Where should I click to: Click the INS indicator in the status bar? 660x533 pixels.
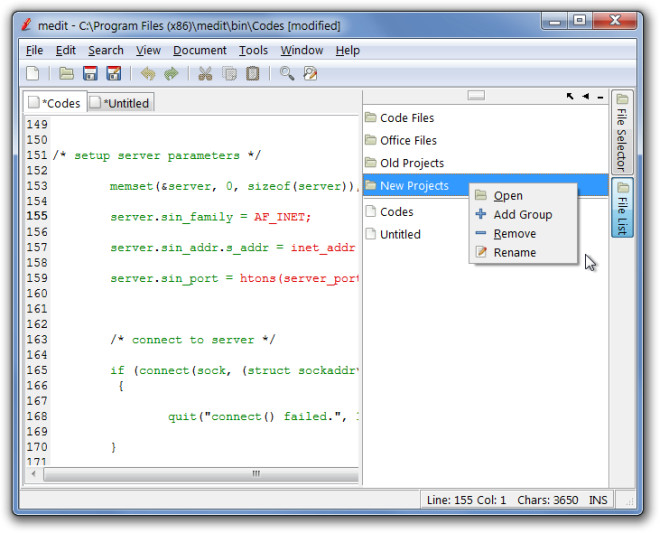tap(598, 500)
